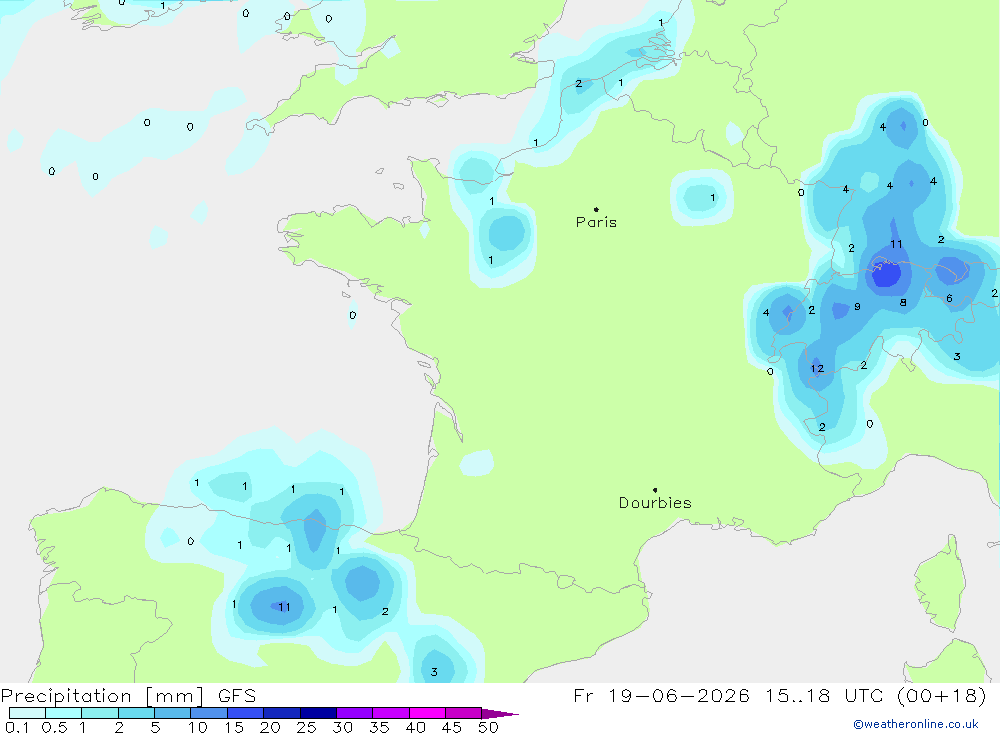Viewport: 1000px width, 733px height.
Task: Click the legend scale label "35"
Action: coord(379,727)
